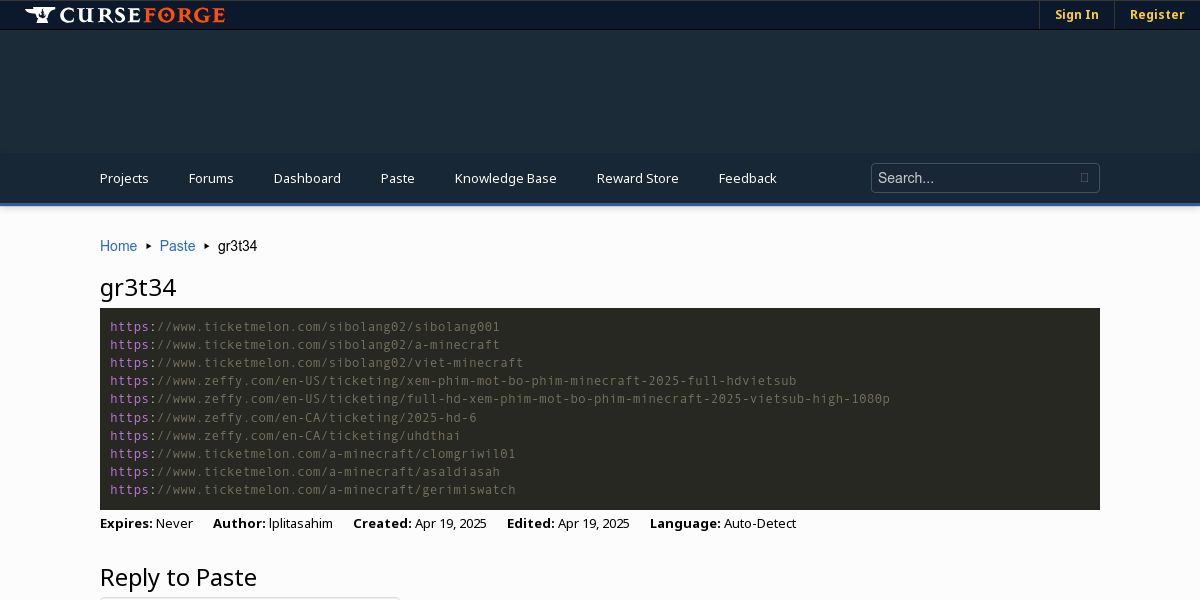Click the gr3t34 breadcrumb text
This screenshot has height=600, width=1200.
coord(237,246)
